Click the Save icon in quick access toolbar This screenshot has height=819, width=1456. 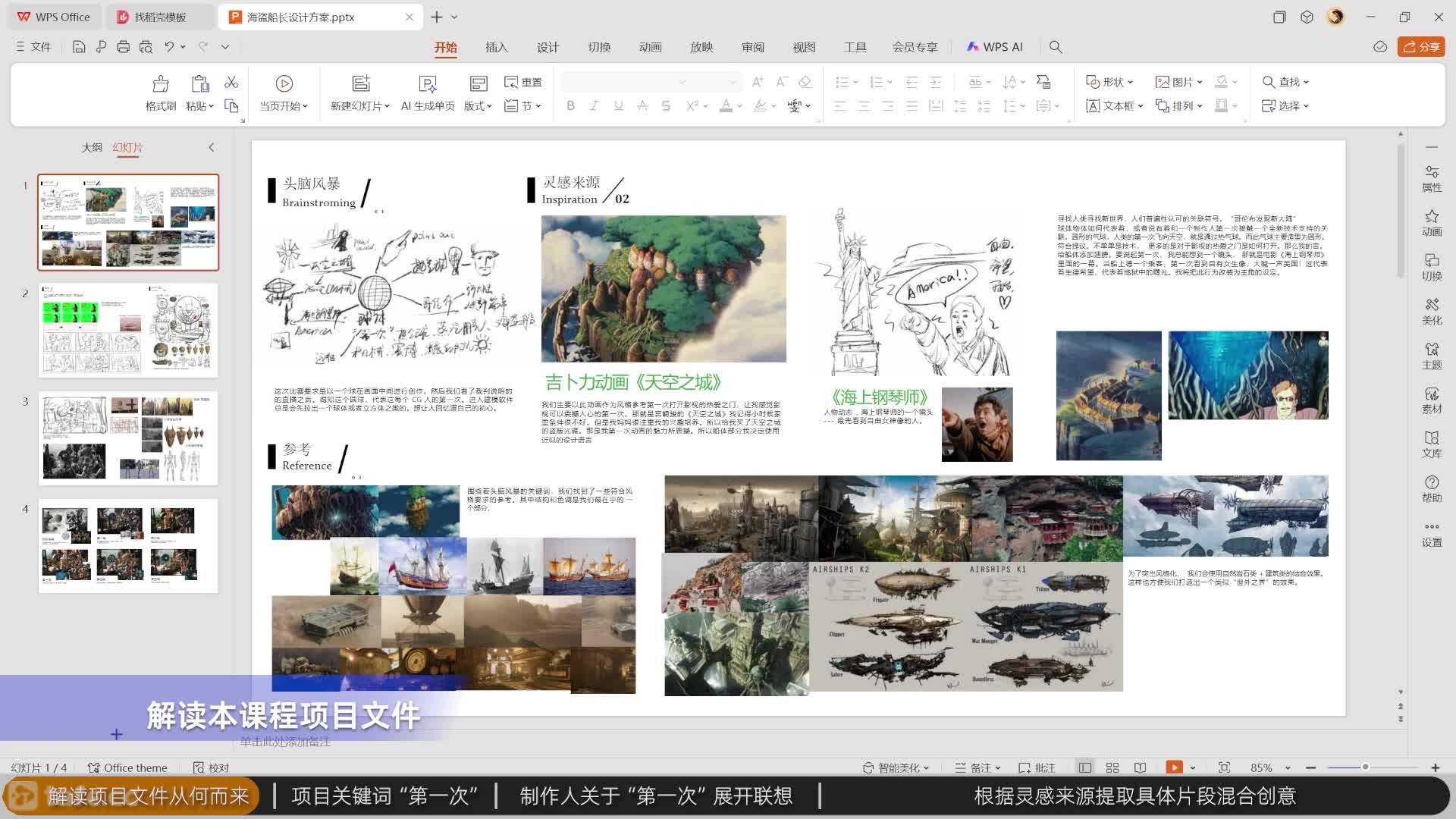[79, 47]
